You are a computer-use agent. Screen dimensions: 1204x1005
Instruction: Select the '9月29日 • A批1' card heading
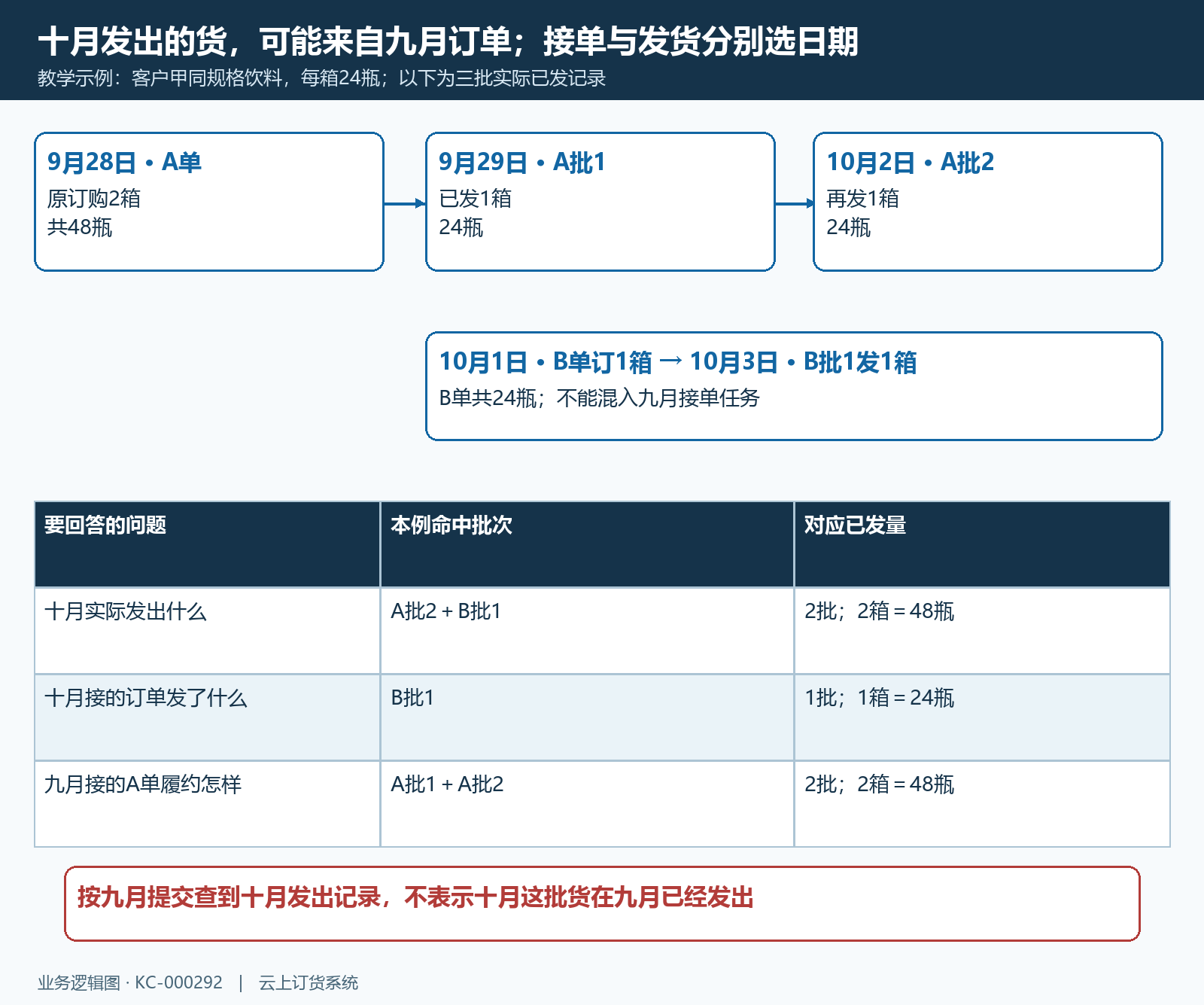522,162
